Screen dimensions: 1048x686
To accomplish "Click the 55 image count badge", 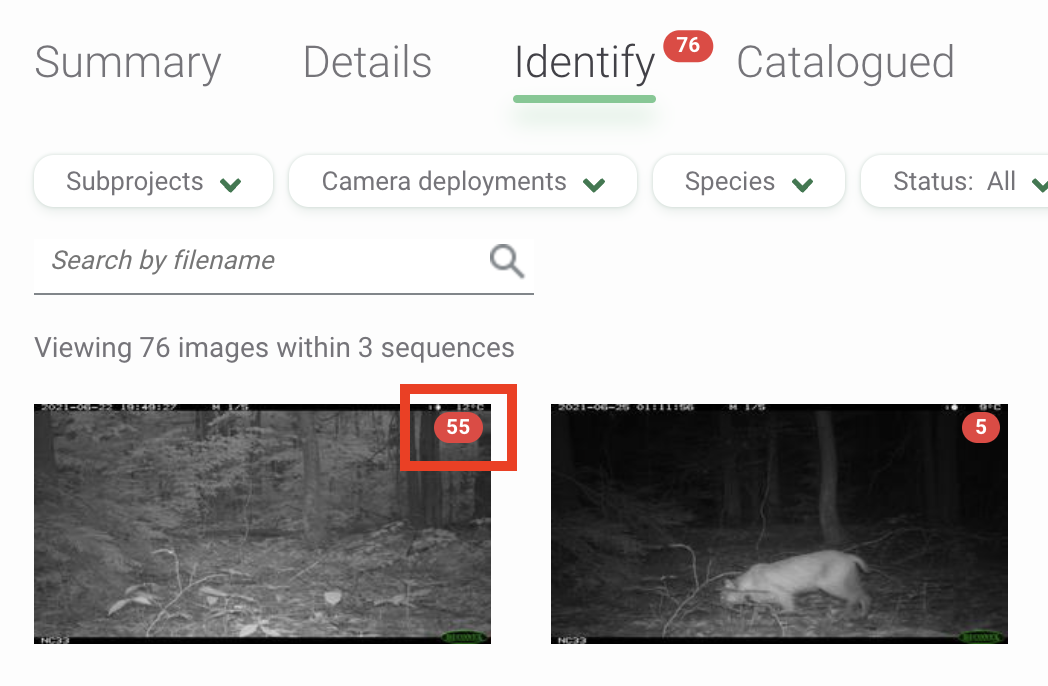I will [458, 428].
